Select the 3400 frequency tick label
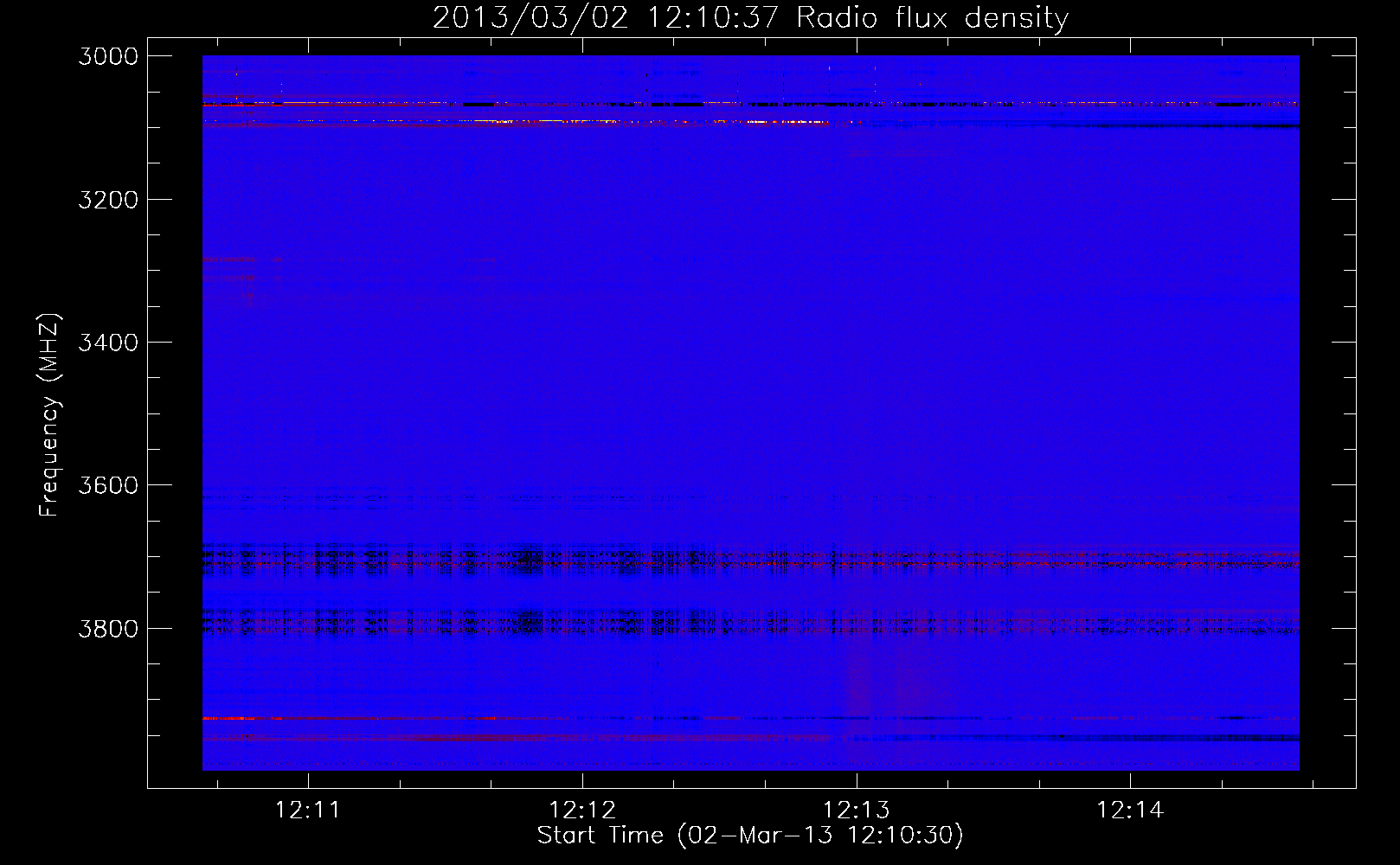 (x=108, y=343)
